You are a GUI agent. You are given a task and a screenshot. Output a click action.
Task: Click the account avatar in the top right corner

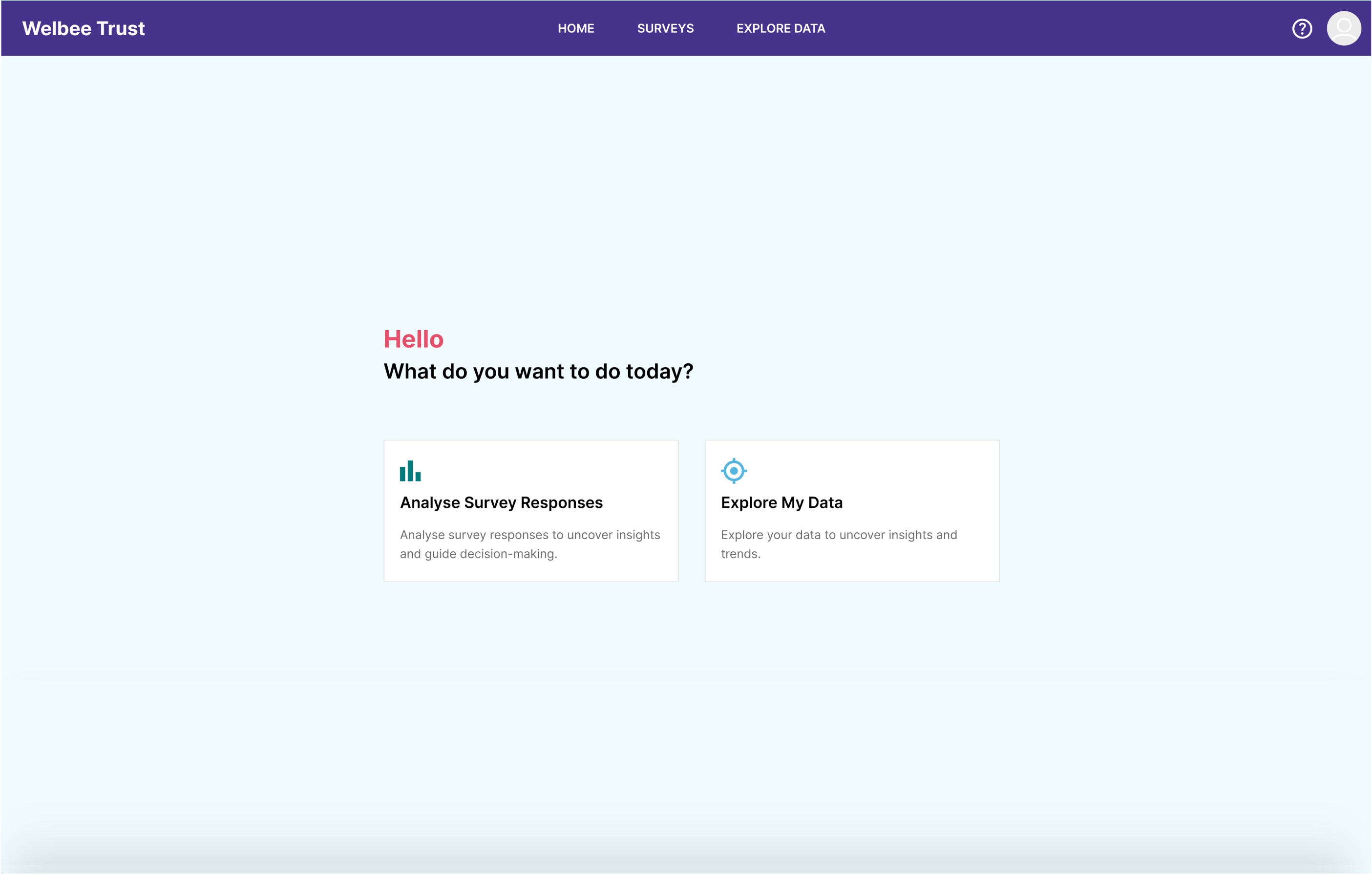click(x=1344, y=28)
